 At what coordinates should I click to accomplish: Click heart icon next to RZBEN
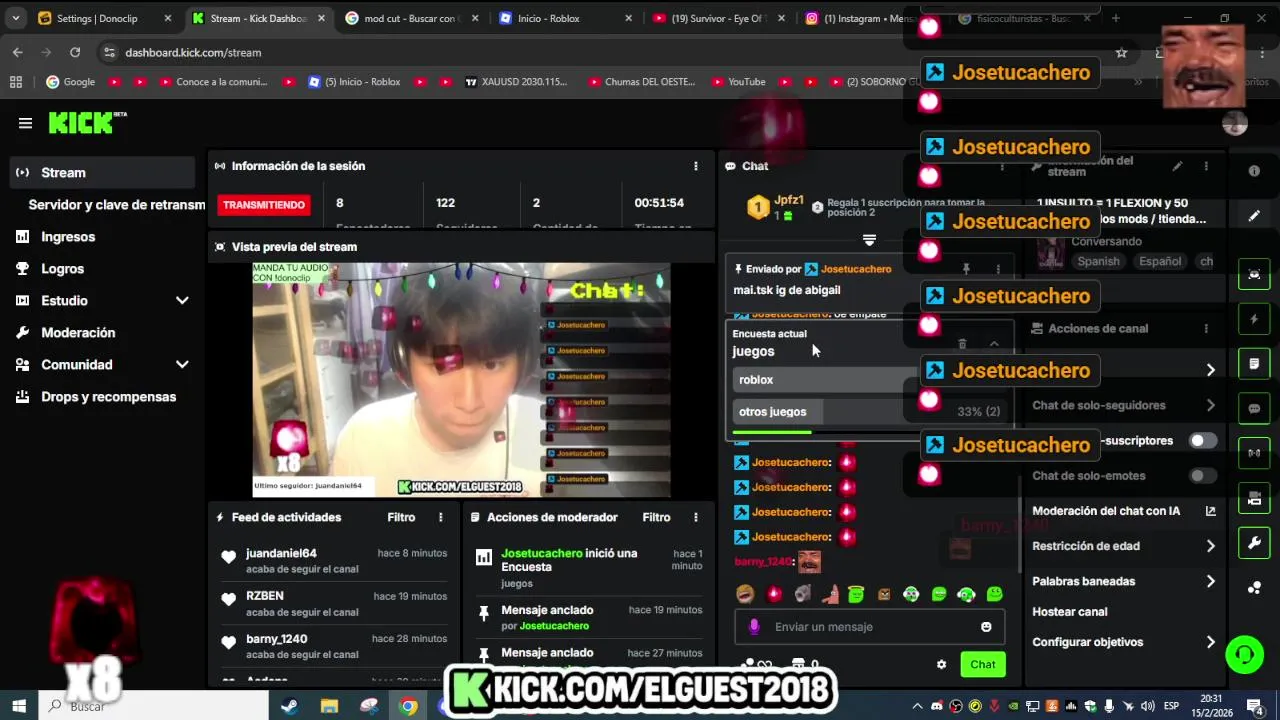tap(228, 600)
